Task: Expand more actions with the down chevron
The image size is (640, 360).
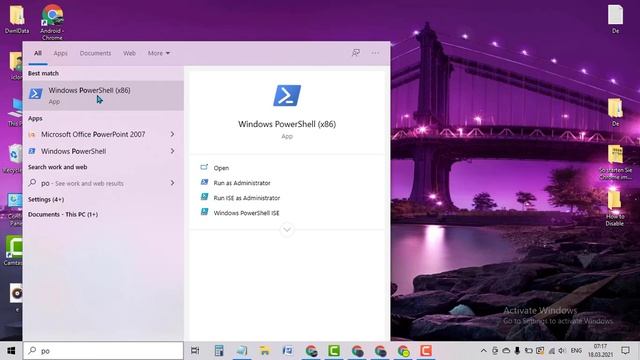Action: [x=287, y=229]
